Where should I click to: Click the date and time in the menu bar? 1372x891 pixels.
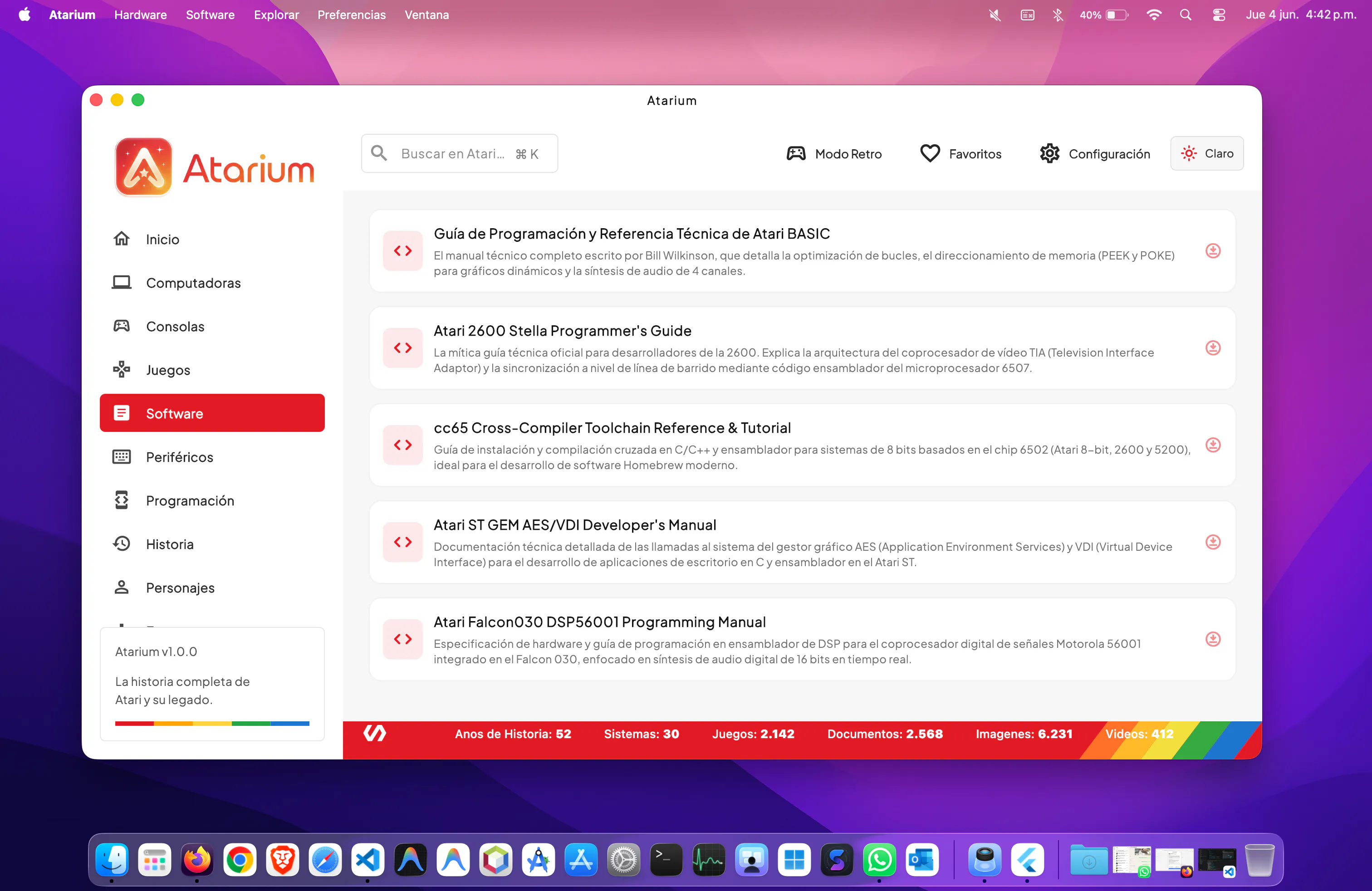pyautogui.click(x=1301, y=15)
